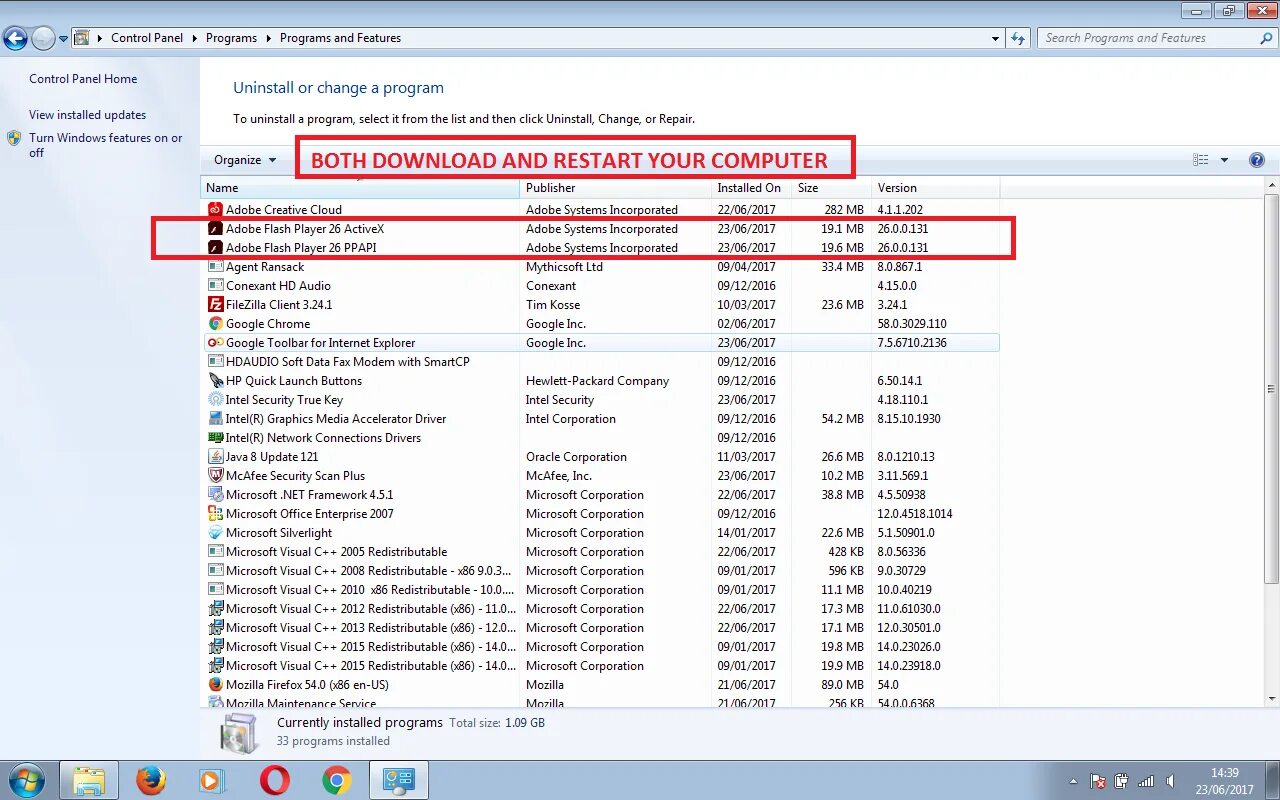Image resolution: width=1280 pixels, height=800 pixels.
Task: Open the Organize dropdown menu
Action: [244, 160]
